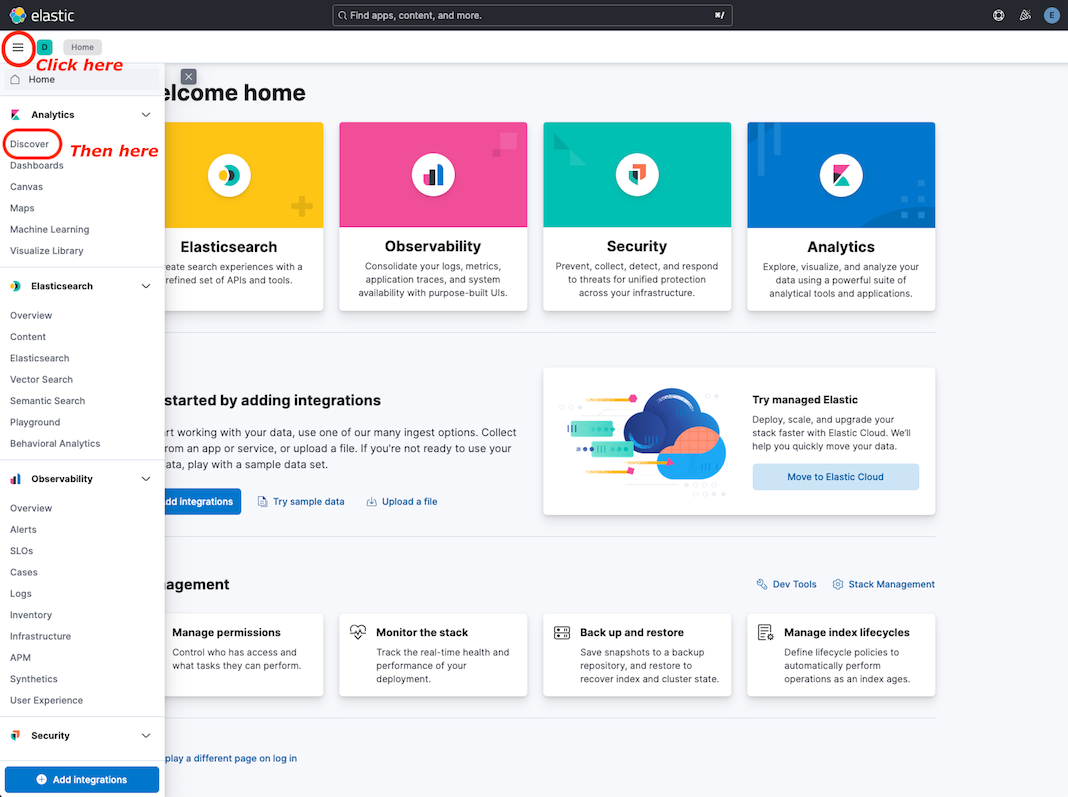Collapse the Analytics section in sidebar

[x=146, y=114]
